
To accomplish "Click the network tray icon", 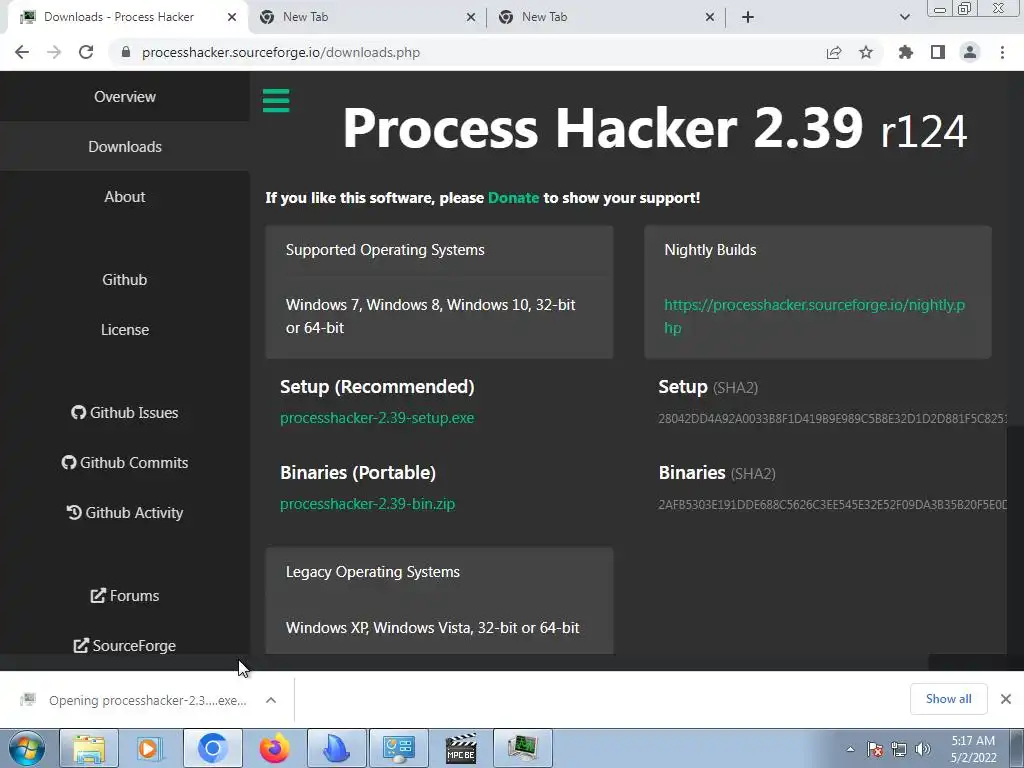I will (x=899, y=749).
